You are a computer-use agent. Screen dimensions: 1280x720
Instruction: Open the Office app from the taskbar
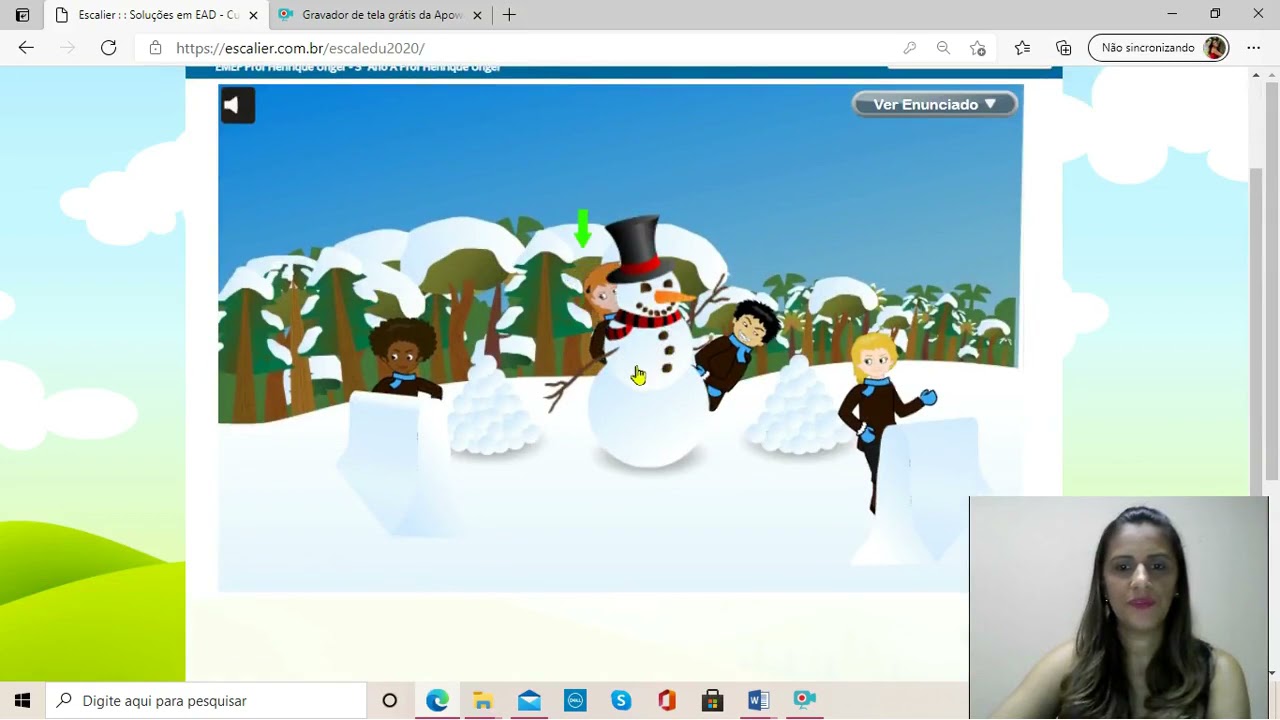(x=667, y=701)
